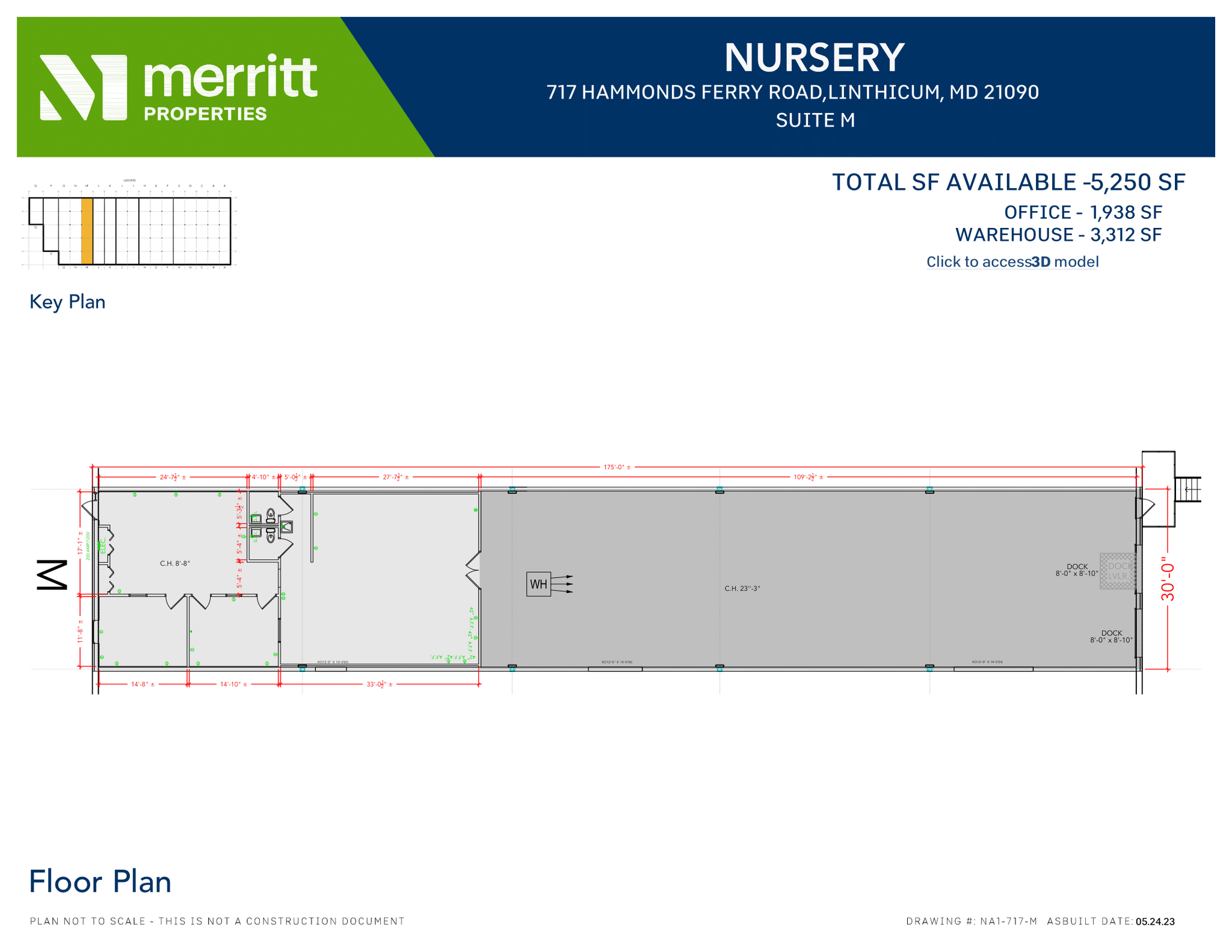
Task: Click the '11'-8" ±' vertical dimension
Action: coord(80,631)
